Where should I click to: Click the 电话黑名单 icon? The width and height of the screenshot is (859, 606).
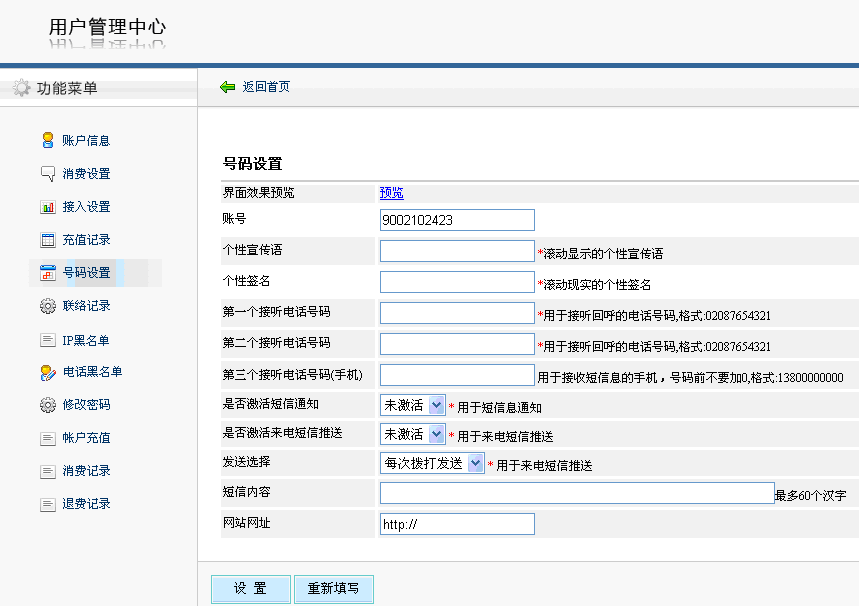[47, 372]
